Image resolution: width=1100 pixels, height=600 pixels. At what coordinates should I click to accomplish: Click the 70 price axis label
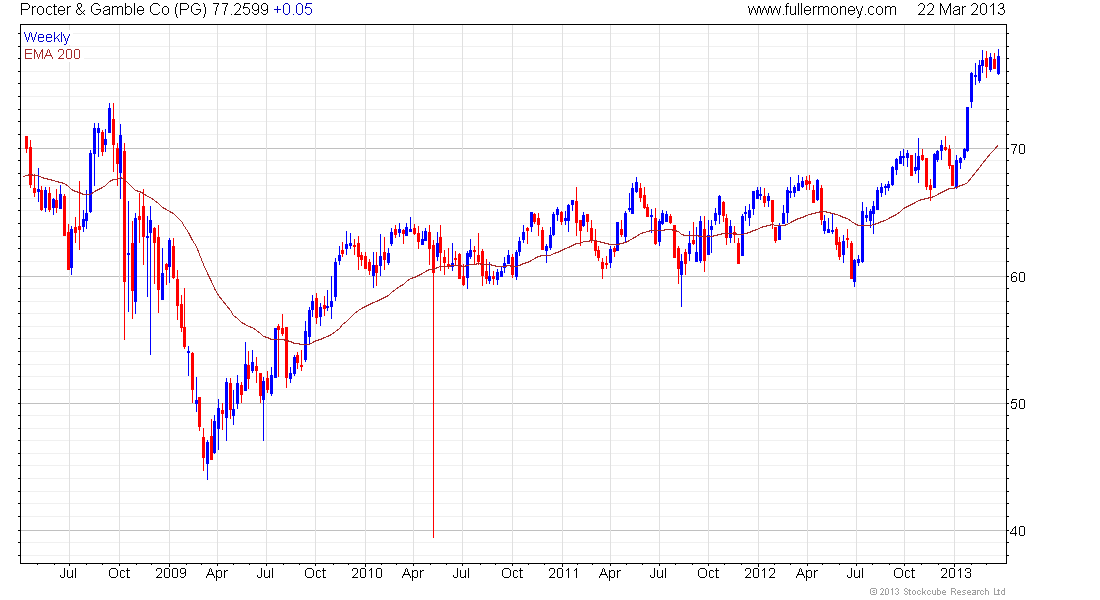click(x=1018, y=149)
